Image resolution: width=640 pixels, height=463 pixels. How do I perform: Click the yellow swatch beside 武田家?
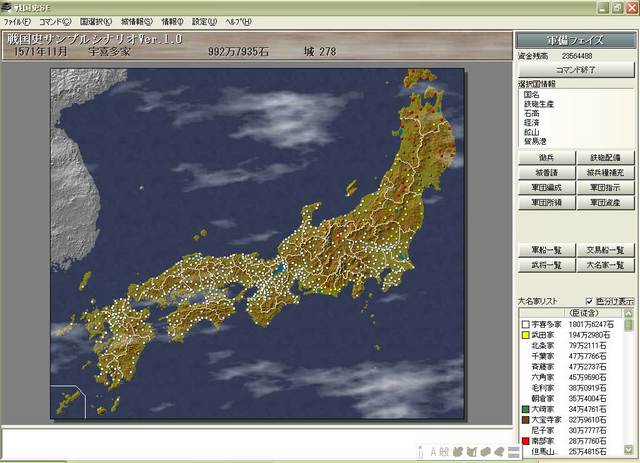tap(526, 335)
